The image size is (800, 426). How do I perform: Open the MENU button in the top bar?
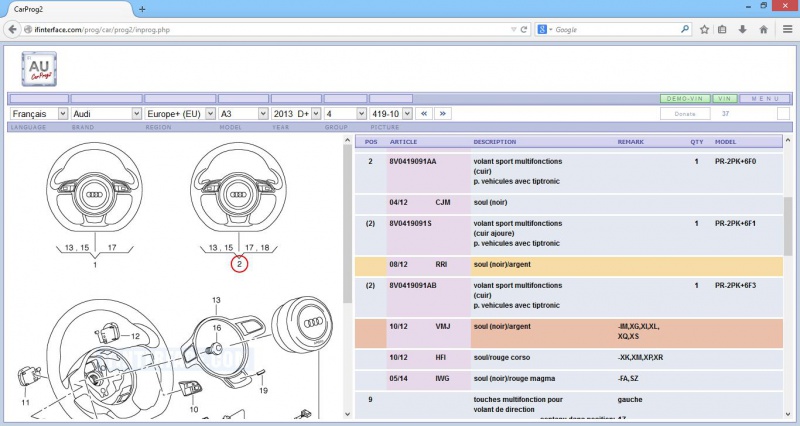[x=765, y=99]
